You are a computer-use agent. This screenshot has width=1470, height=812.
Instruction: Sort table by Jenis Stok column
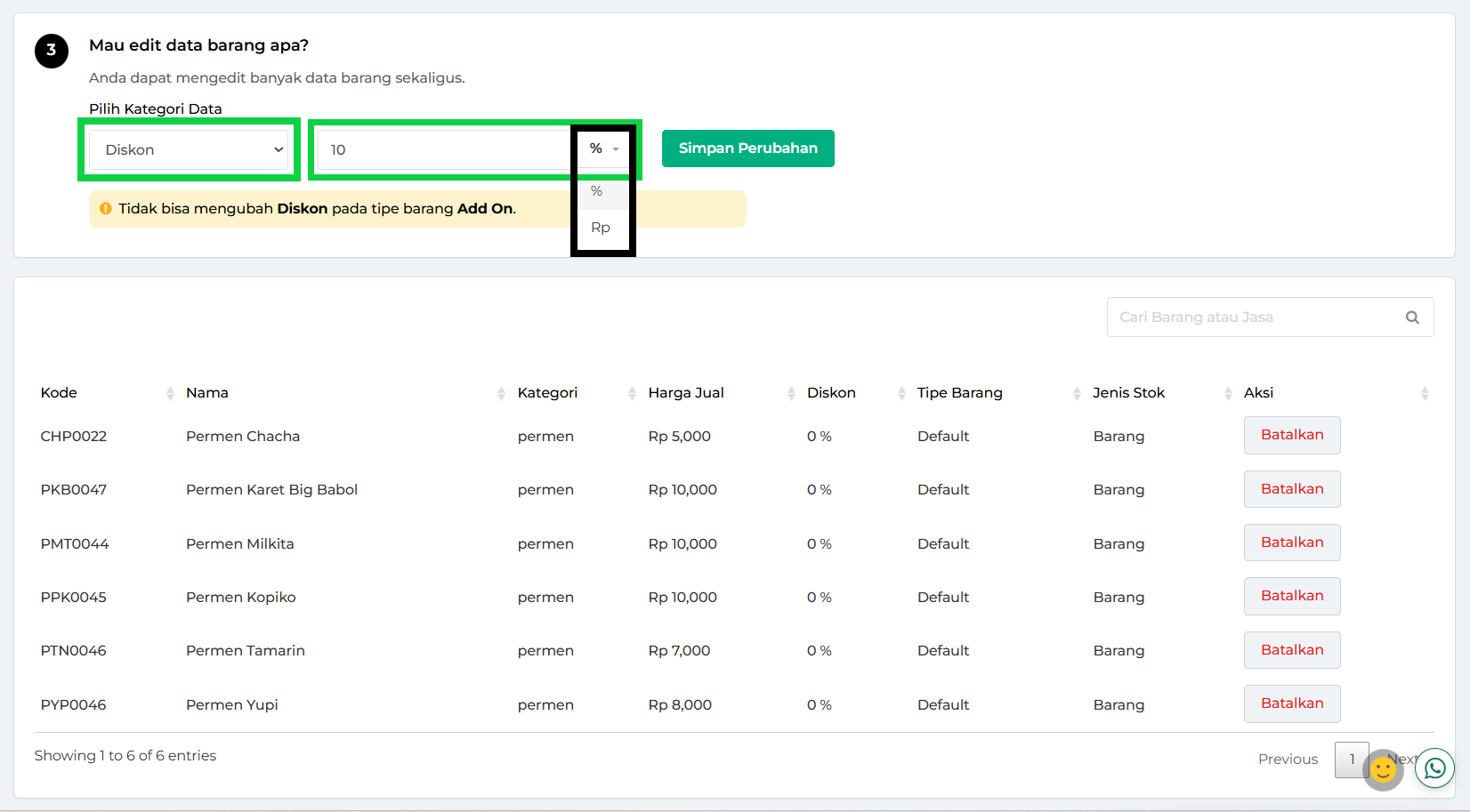tap(1228, 393)
